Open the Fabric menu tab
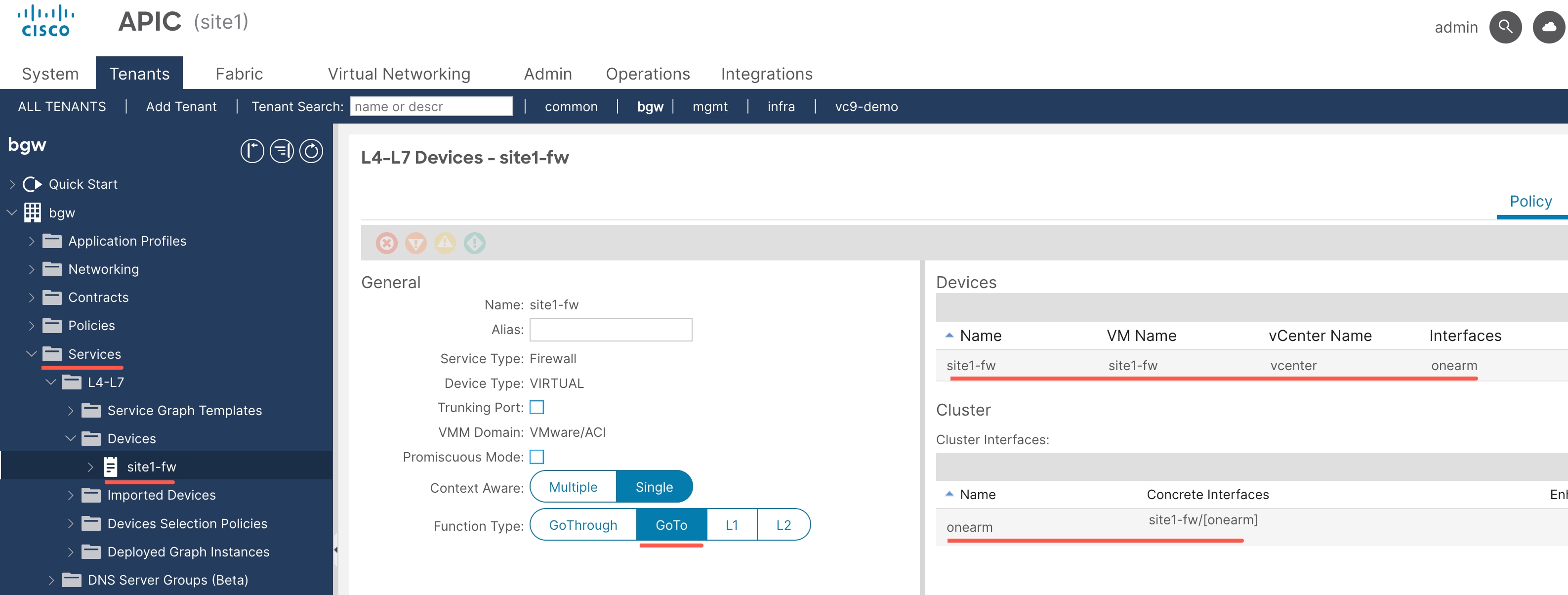The image size is (1568, 595). tap(239, 74)
